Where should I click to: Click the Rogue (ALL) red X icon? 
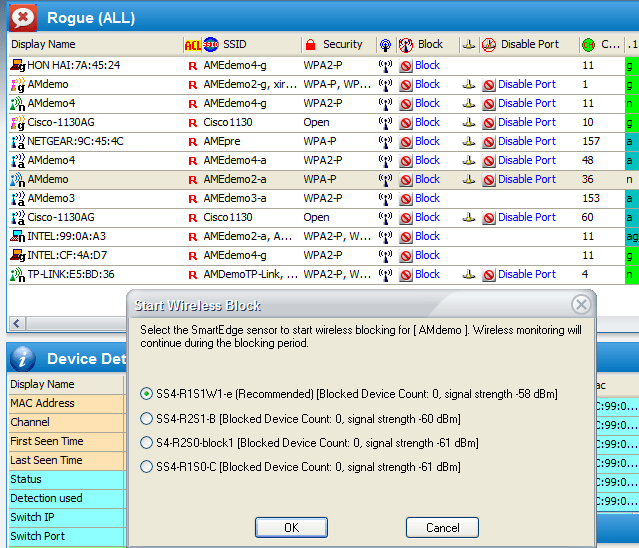[23, 18]
